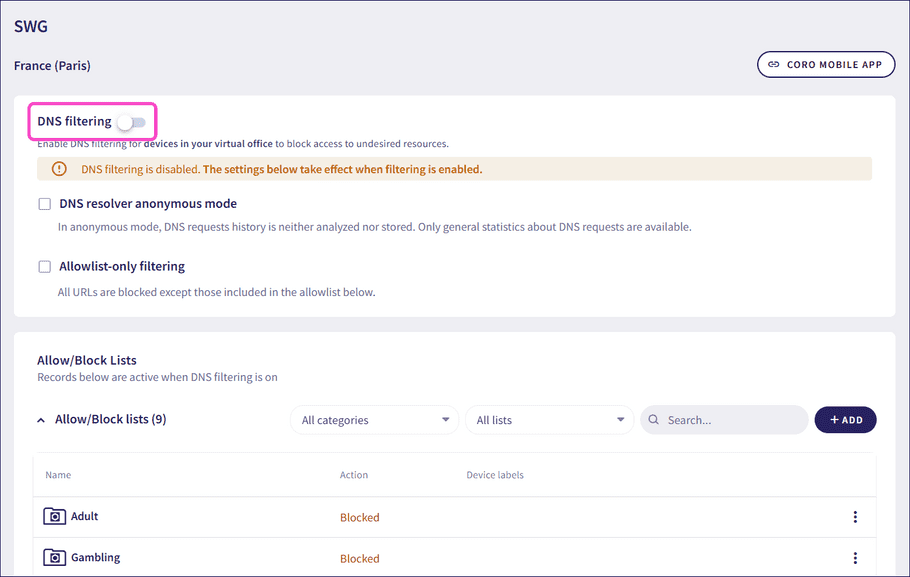Open the three-dot menu on the Gambling row
The image size is (910, 577).
(855, 557)
